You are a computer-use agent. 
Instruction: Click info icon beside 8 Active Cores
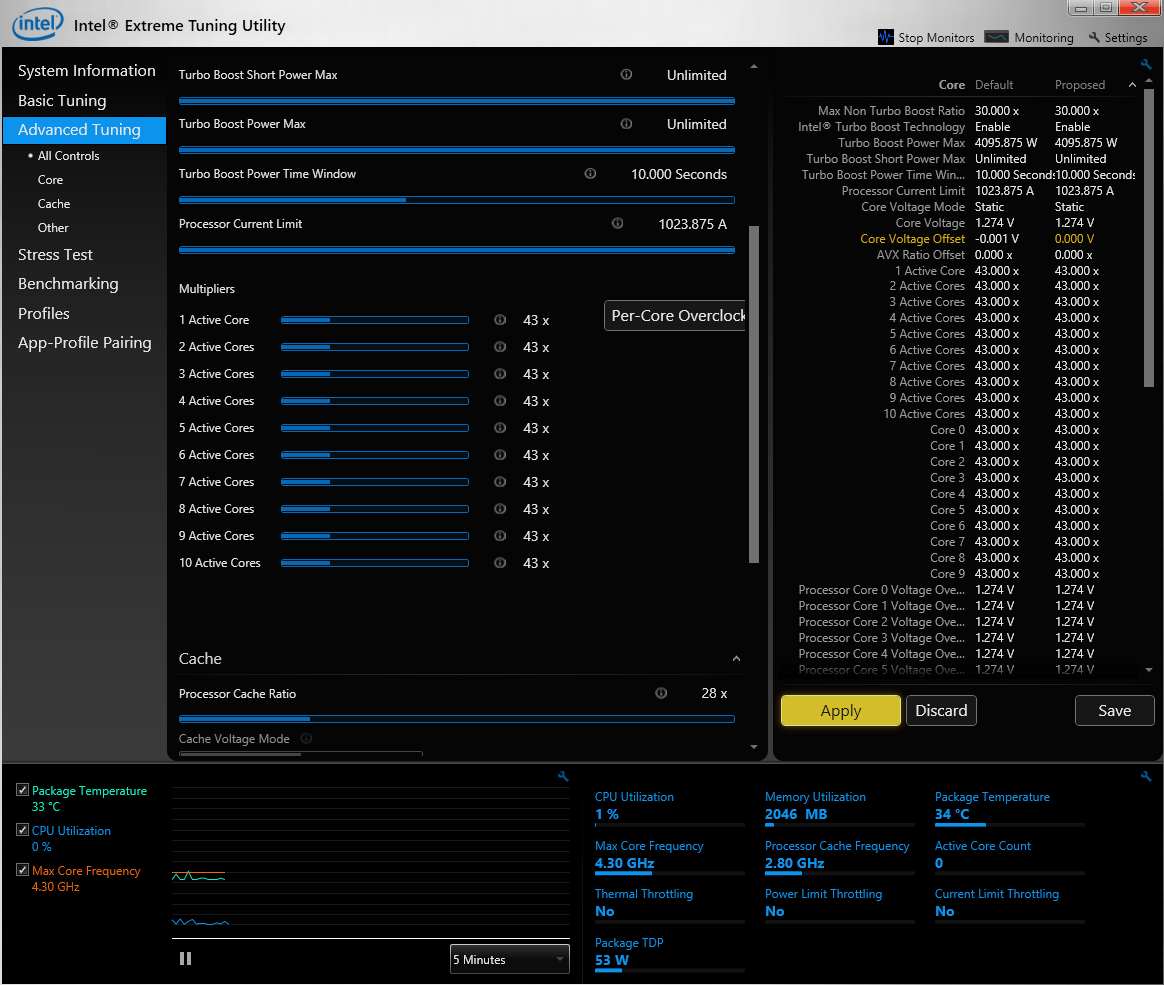click(x=500, y=508)
